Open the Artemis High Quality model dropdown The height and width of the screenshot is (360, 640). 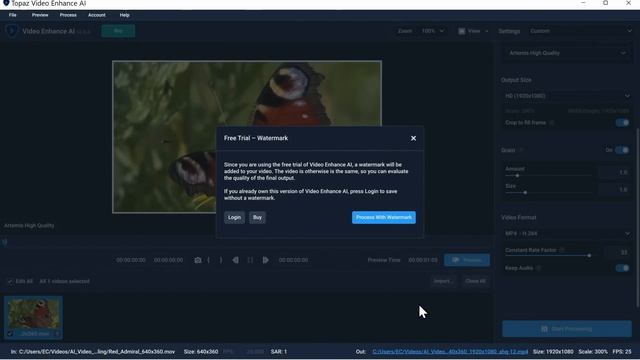coord(567,53)
